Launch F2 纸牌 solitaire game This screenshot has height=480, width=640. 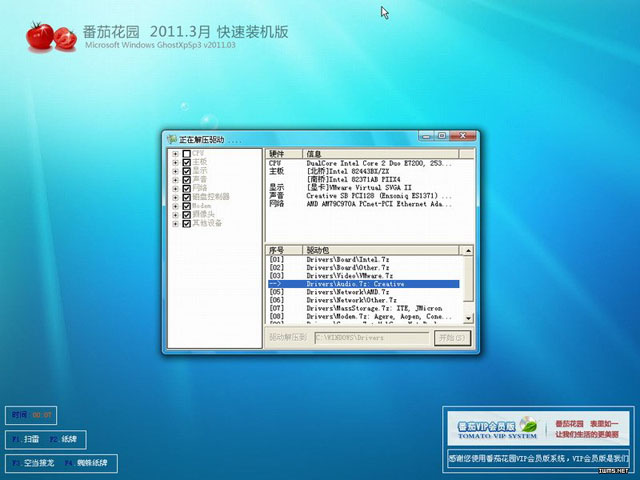pyautogui.click(x=63, y=439)
